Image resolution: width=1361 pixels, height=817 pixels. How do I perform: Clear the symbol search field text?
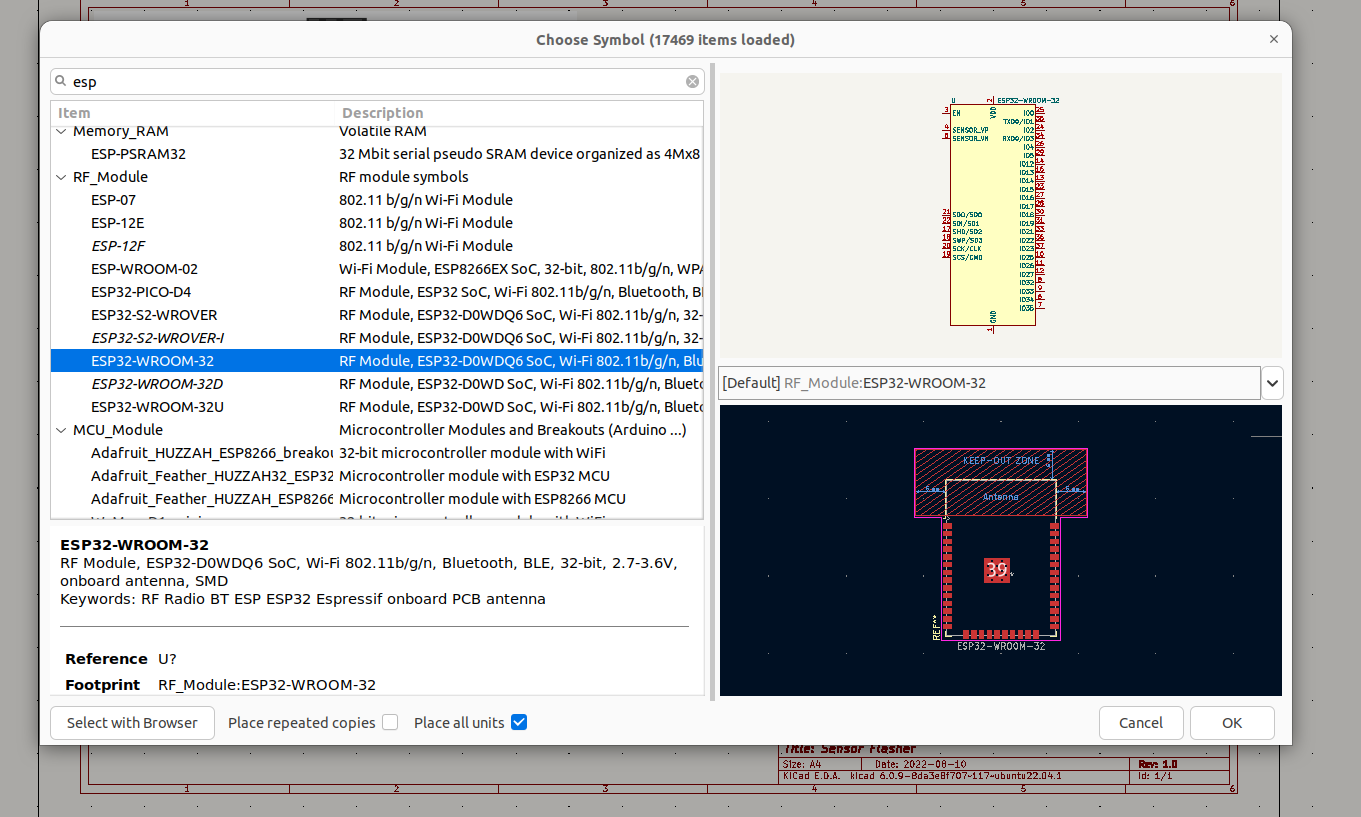[692, 82]
